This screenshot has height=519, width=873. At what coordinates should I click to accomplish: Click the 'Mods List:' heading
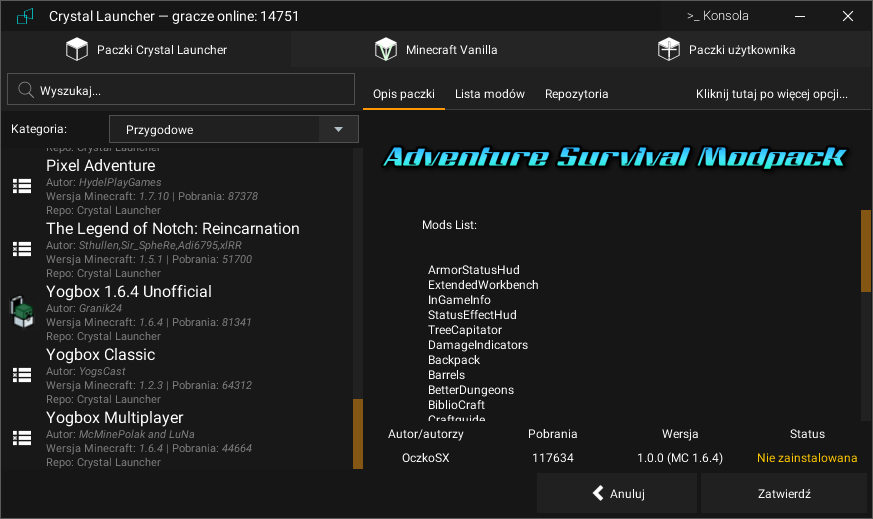click(449, 225)
